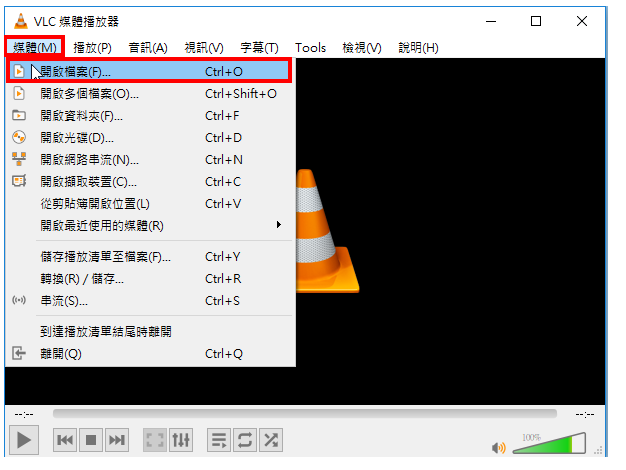Select 轉換(R) / 儲存... entry
Screen dimensions: 626x470
150,278
